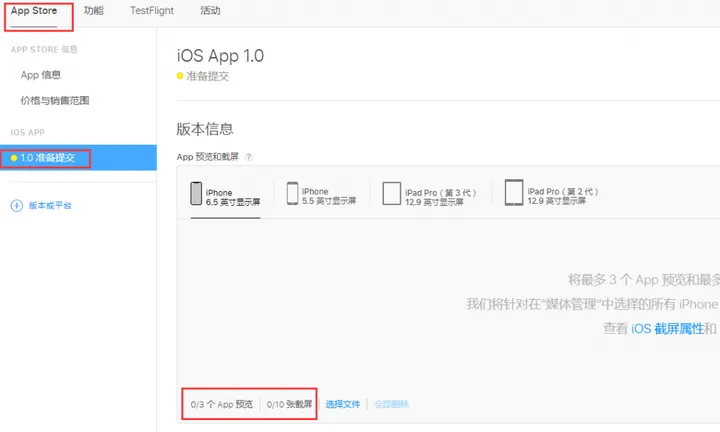Viewport: 720px width, 432px height.
Task: Click the help question mark near App 预览和截屏
Action: coord(248,157)
